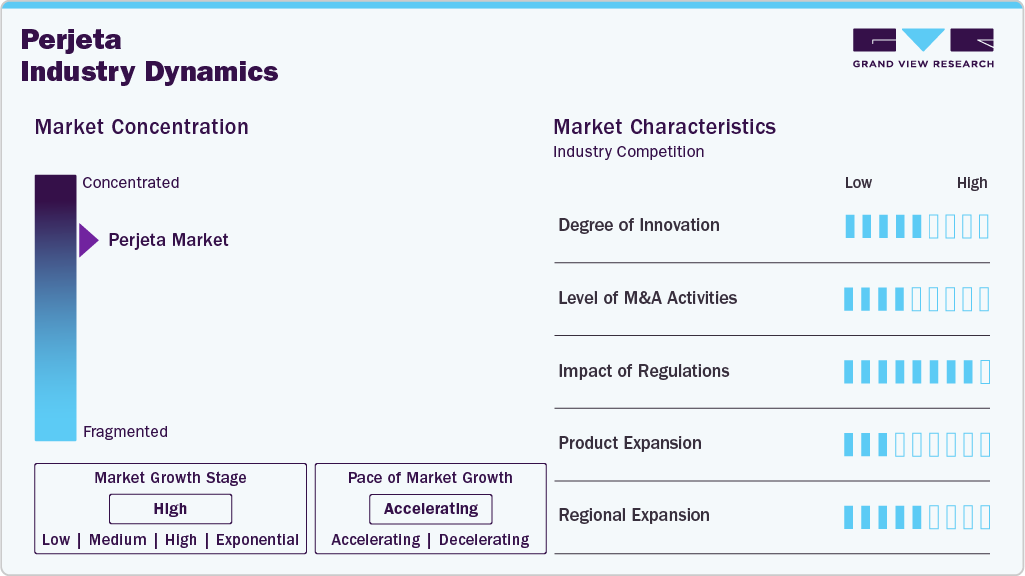Click the Concentrated label at top of bar
The height and width of the screenshot is (576, 1025).
pyautogui.click(x=131, y=183)
